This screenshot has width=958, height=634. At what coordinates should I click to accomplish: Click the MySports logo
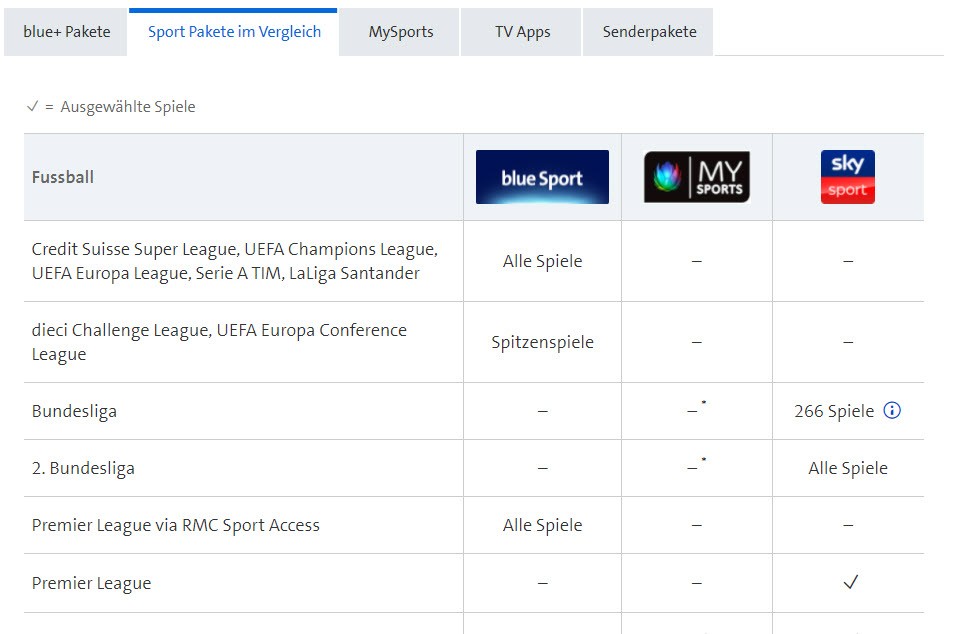696,177
